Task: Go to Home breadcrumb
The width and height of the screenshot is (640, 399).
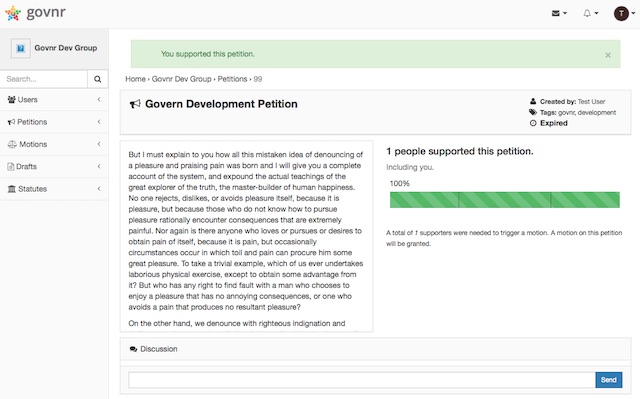Action: pyautogui.click(x=136, y=79)
